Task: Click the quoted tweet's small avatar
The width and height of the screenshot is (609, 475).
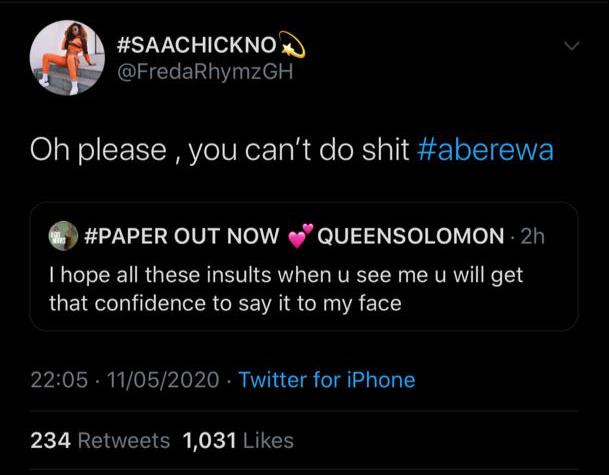Action: (63, 236)
